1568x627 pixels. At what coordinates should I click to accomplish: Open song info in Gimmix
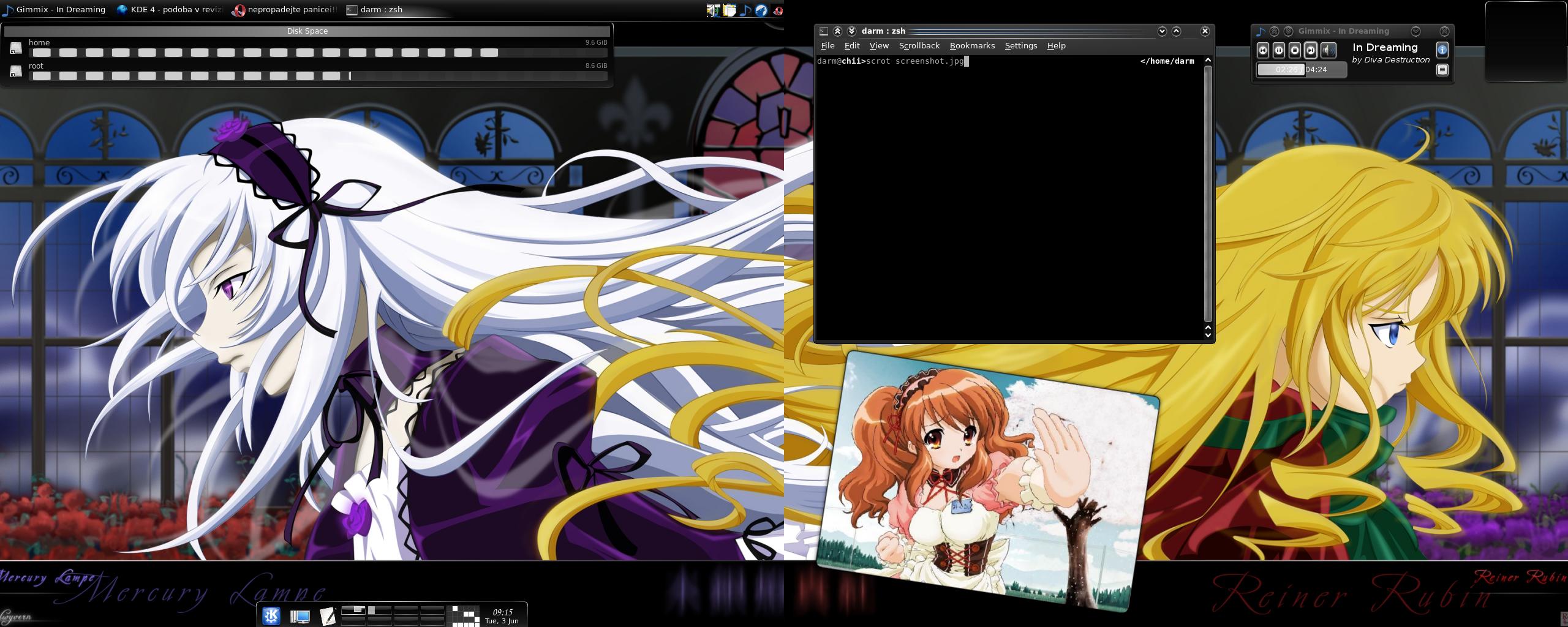pyautogui.click(x=1442, y=50)
